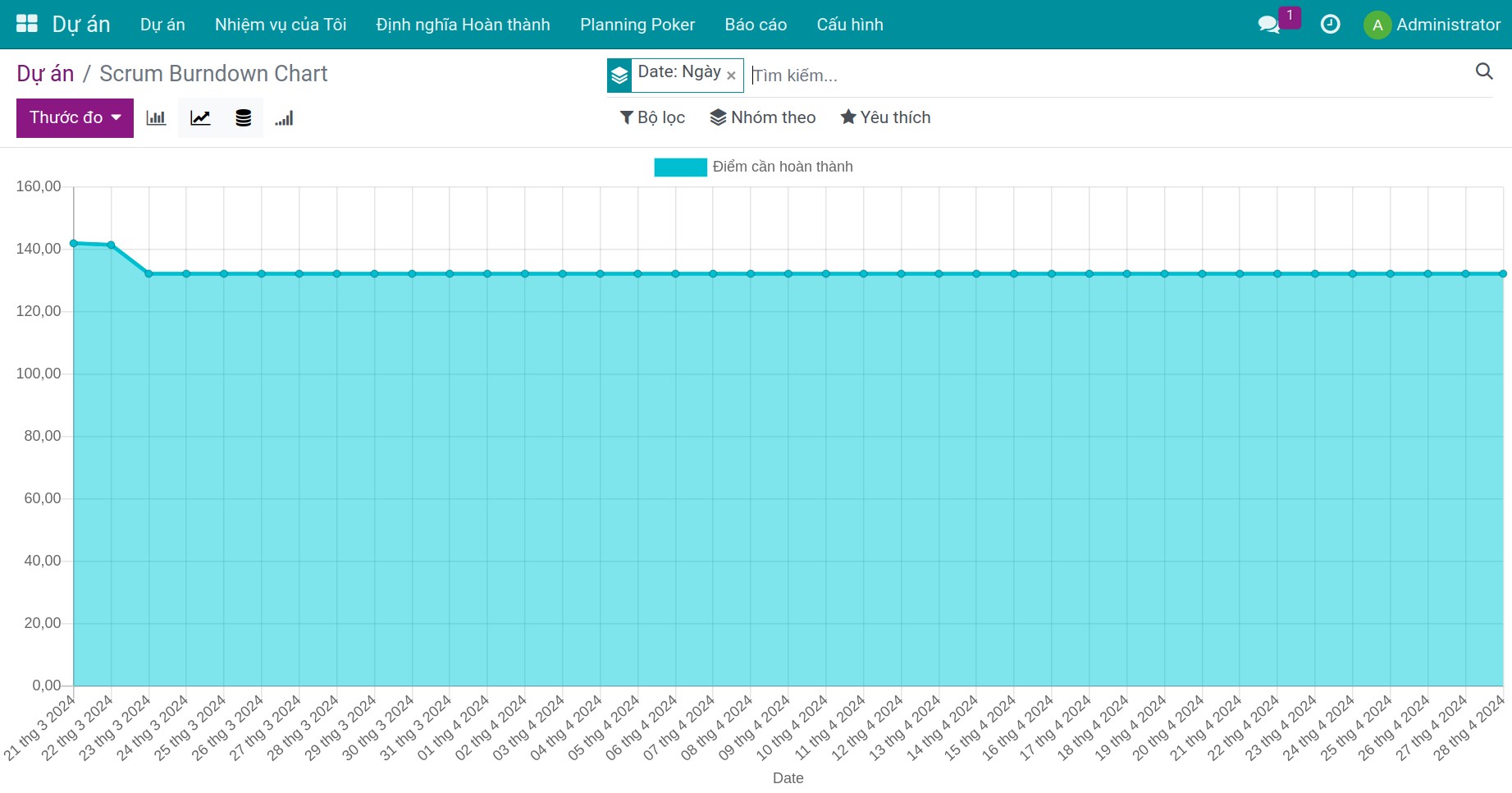Sort chart in ascending order

pyautogui.click(x=284, y=118)
